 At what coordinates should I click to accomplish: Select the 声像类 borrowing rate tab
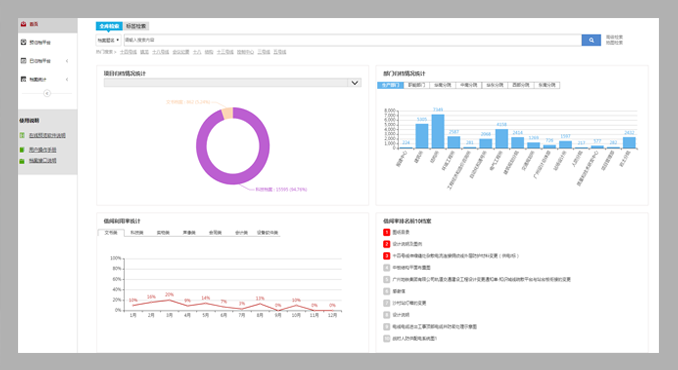click(x=189, y=233)
